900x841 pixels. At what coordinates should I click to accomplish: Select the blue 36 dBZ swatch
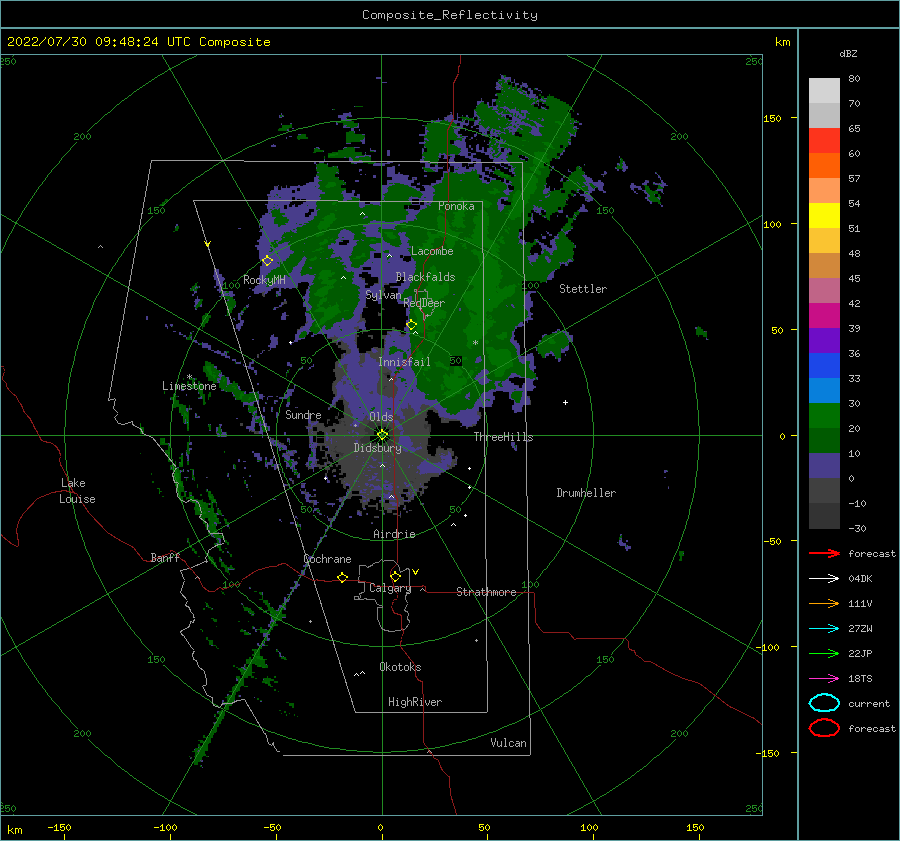click(824, 365)
